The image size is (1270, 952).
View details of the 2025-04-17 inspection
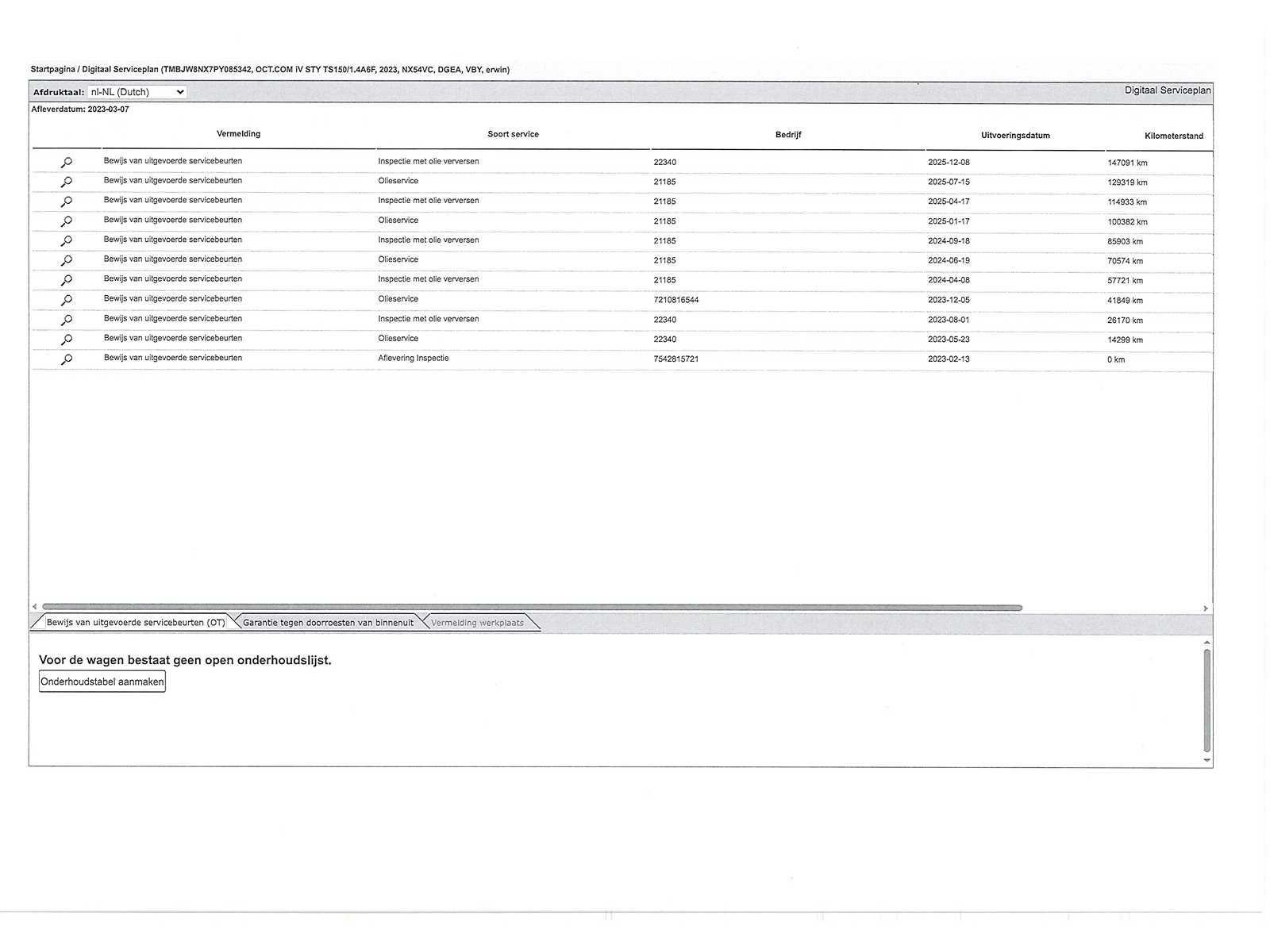[x=67, y=202]
